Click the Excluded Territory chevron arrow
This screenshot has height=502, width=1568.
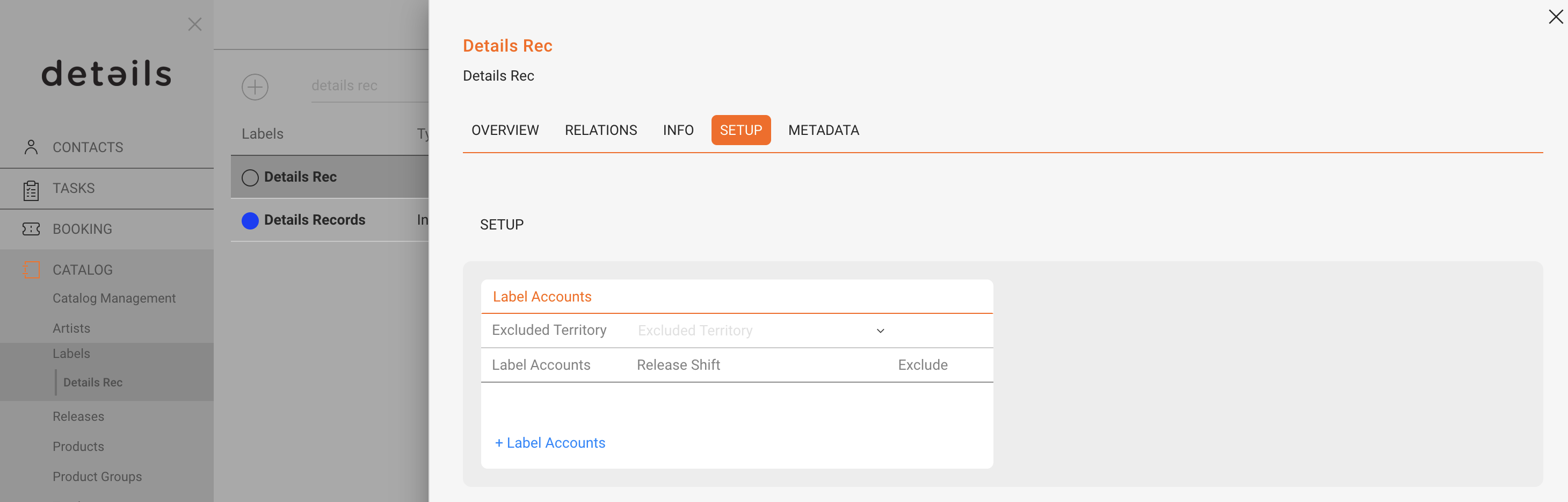880,331
